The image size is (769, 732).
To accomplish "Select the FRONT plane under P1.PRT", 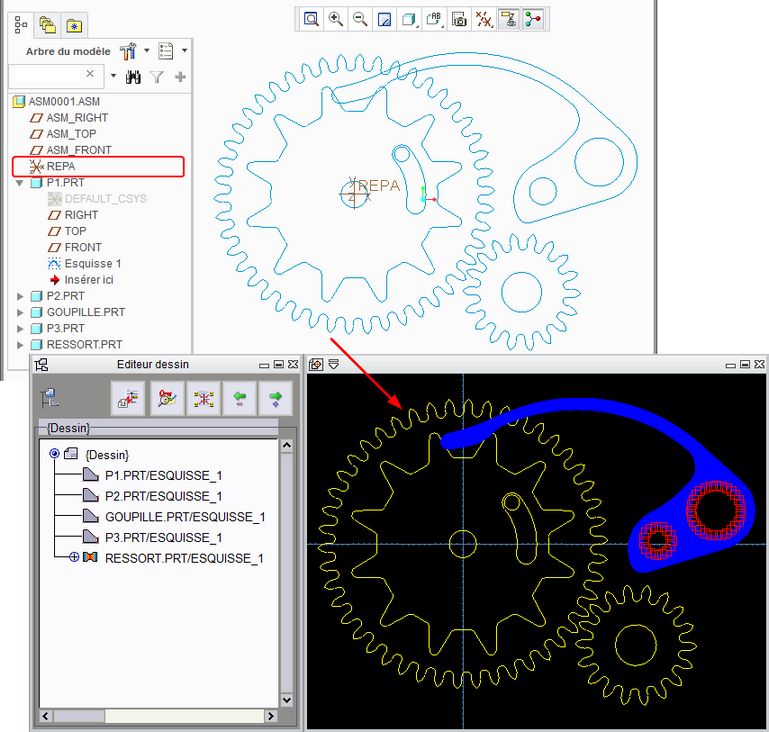I will pyautogui.click(x=83, y=247).
